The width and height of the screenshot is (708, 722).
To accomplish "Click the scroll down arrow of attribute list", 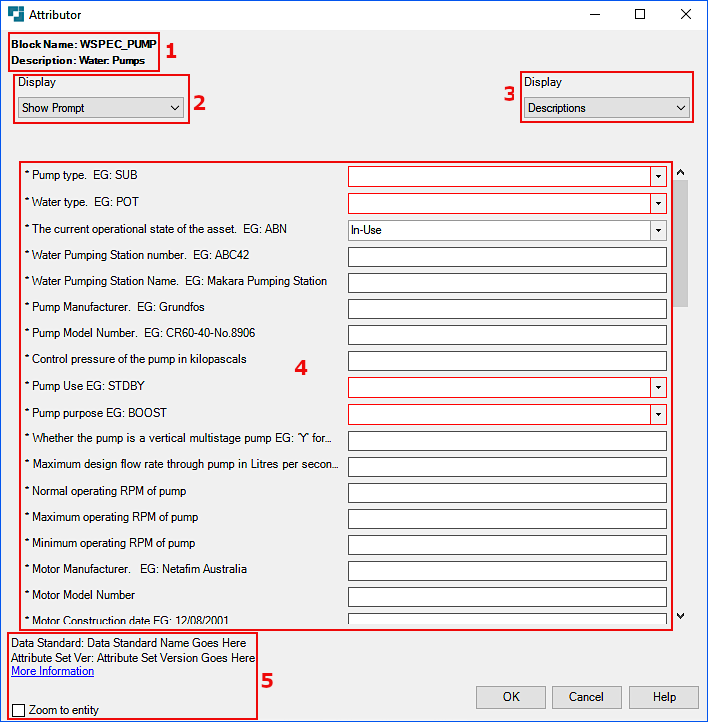I will (681, 617).
